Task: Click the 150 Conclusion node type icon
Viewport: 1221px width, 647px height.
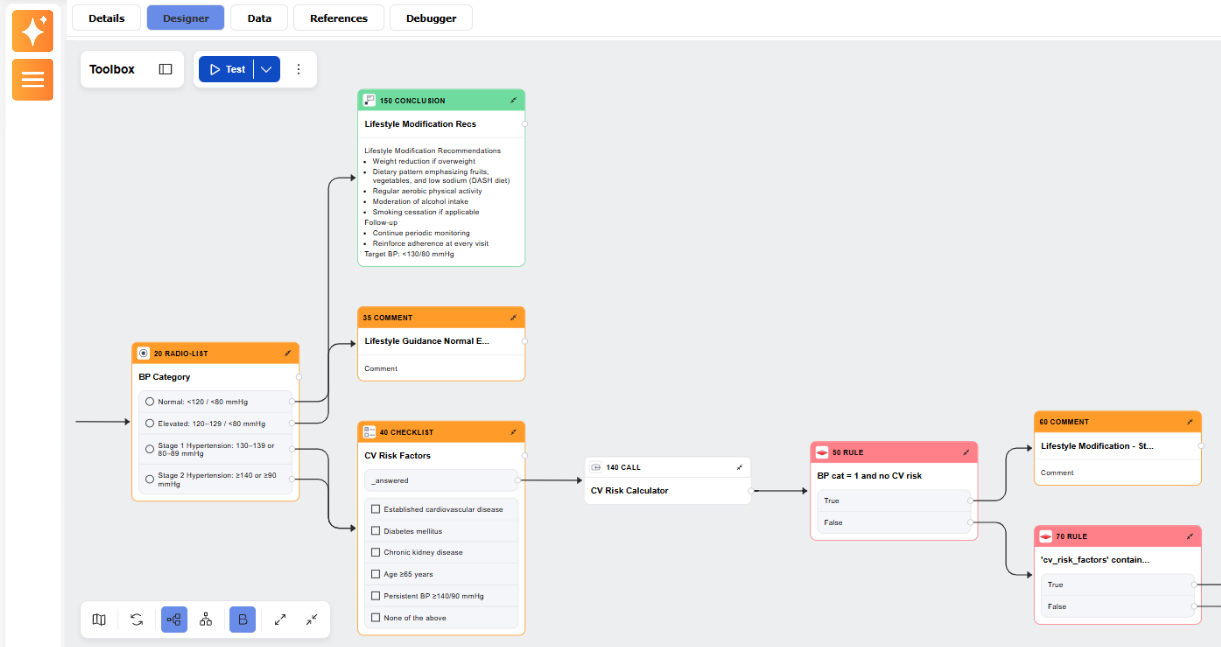Action: pos(369,100)
